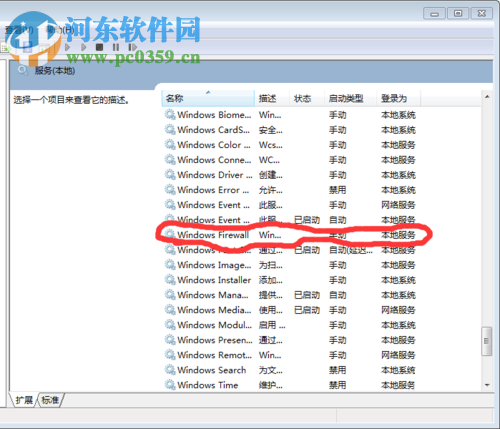Click gear icon of Windows CardS... service

[x=170, y=130]
